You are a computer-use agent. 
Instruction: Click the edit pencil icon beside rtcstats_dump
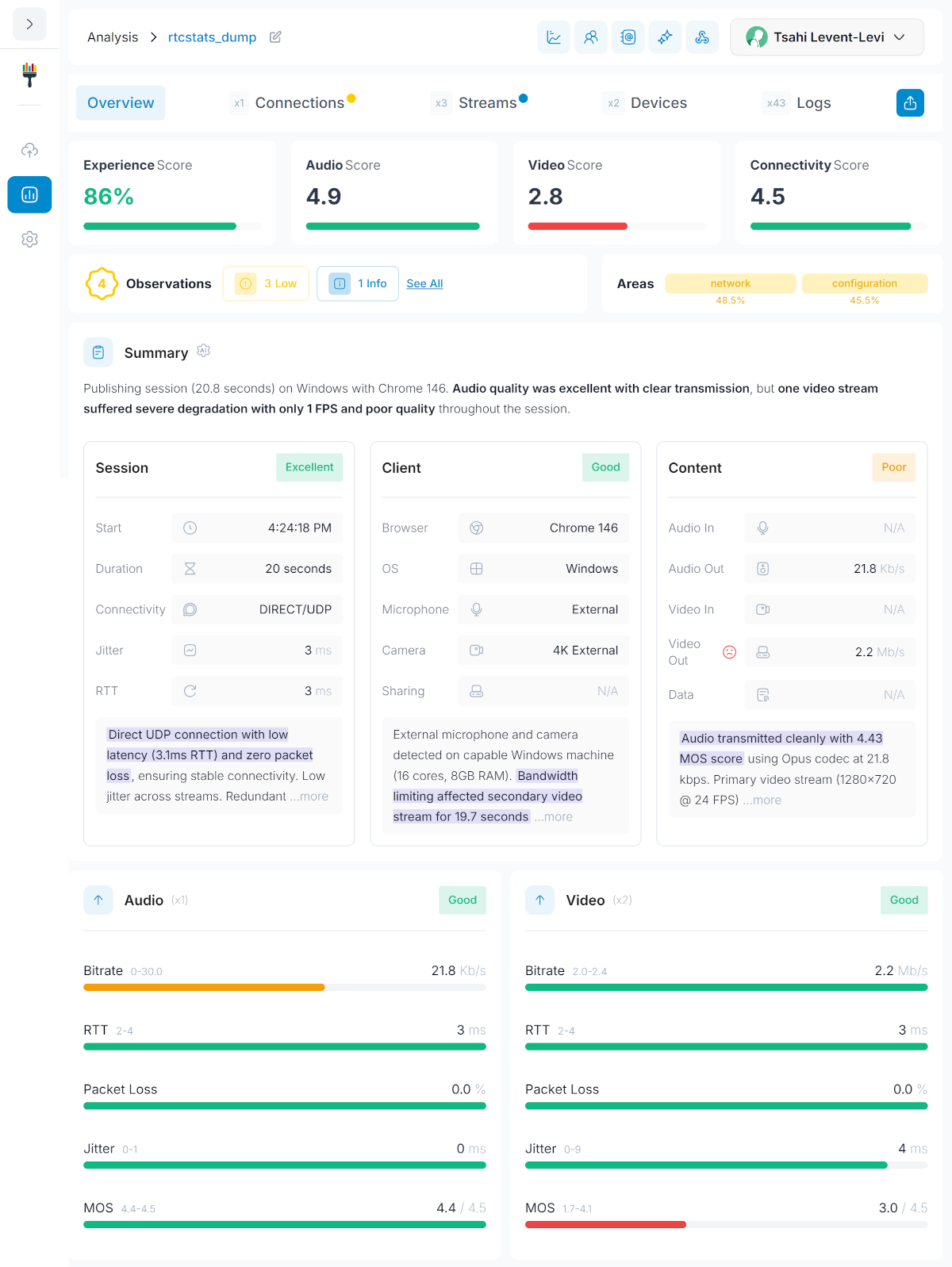coord(275,37)
